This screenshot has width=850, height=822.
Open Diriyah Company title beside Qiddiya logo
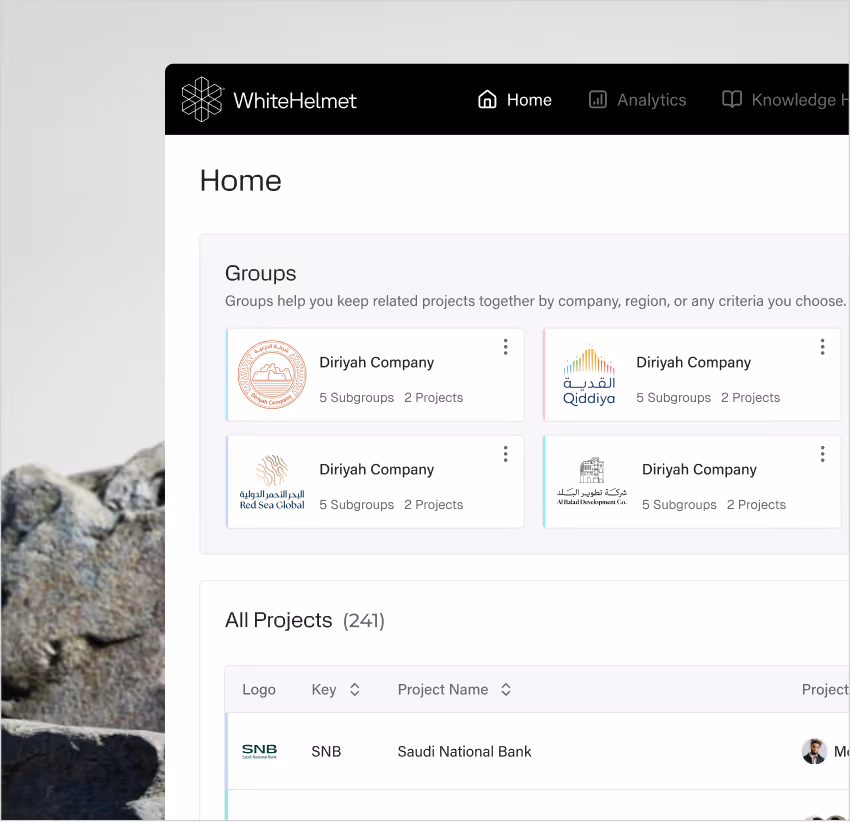pyautogui.click(x=693, y=362)
